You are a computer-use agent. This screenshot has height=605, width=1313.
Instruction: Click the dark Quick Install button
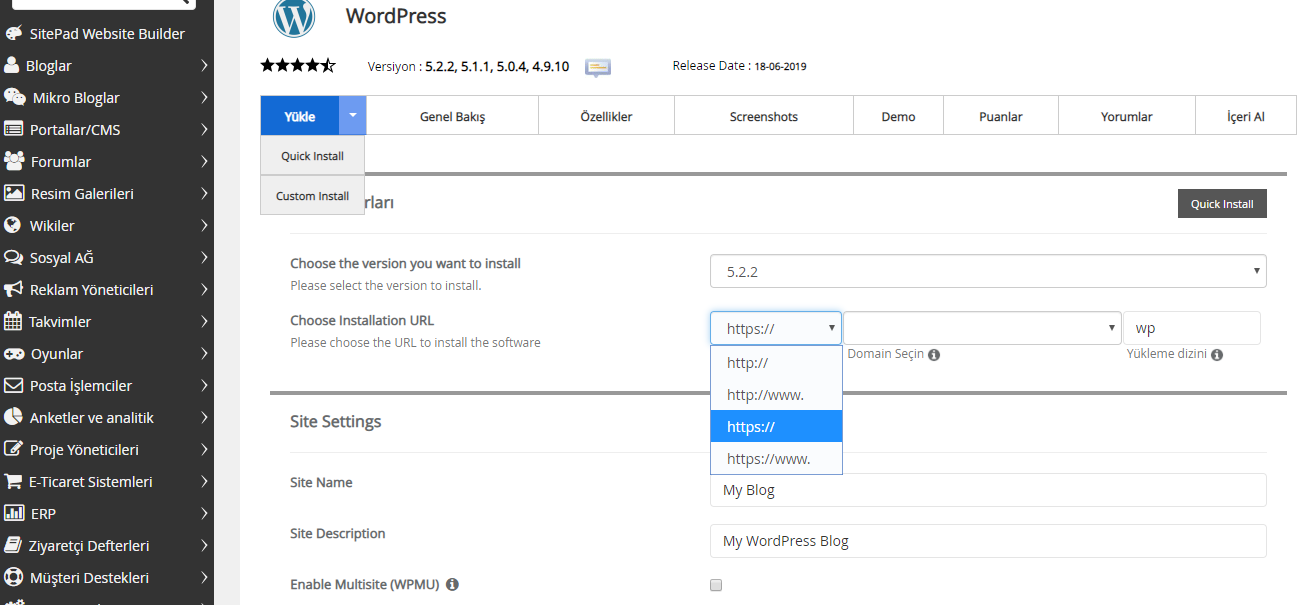pyautogui.click(x=1222, y=204)
